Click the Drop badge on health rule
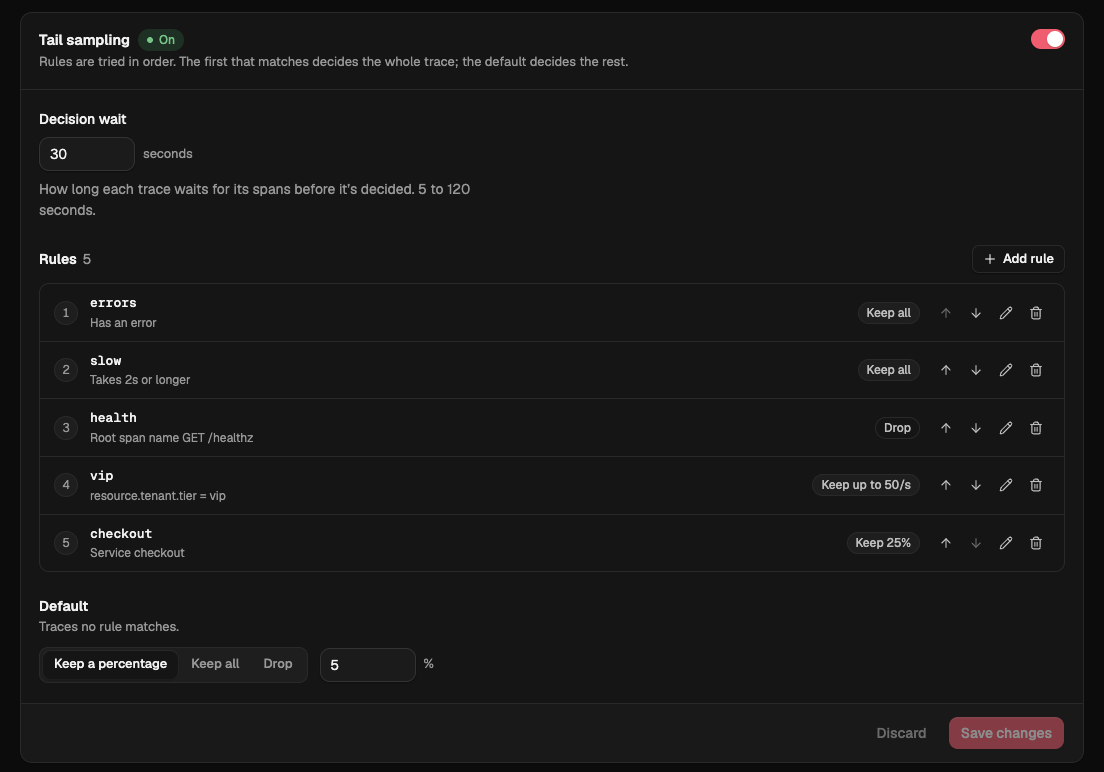The width and height of the screenshot is (1104, 772). (897, 428)
